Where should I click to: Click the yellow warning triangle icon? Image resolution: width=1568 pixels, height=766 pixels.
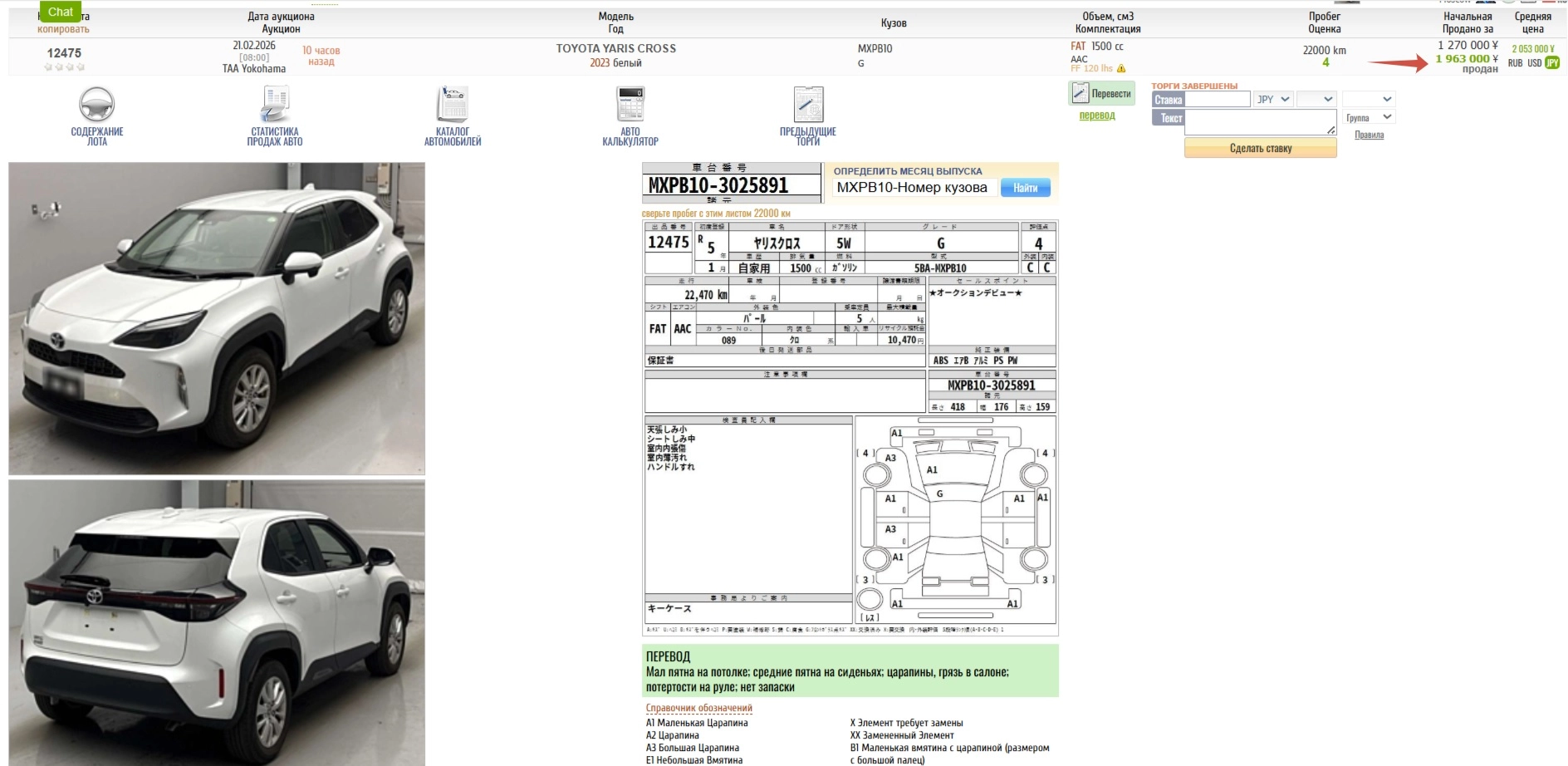click(x=1121, y=69)
